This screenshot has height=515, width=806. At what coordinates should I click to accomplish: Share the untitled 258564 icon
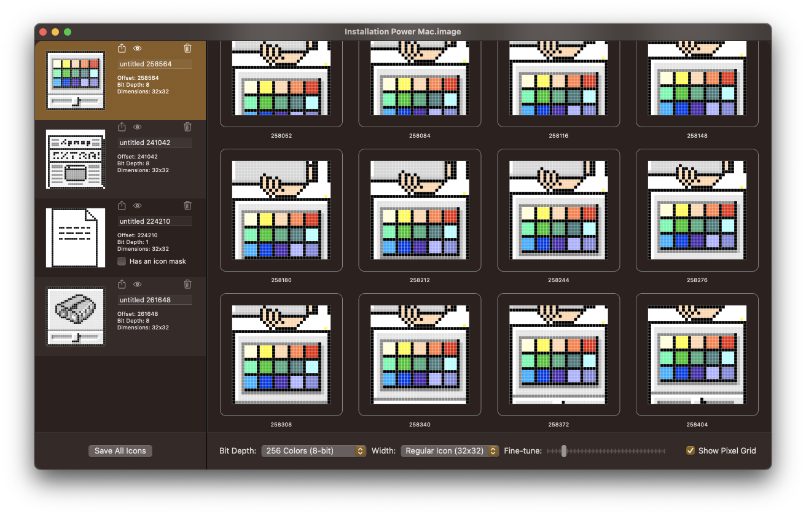tap(122, 48)
